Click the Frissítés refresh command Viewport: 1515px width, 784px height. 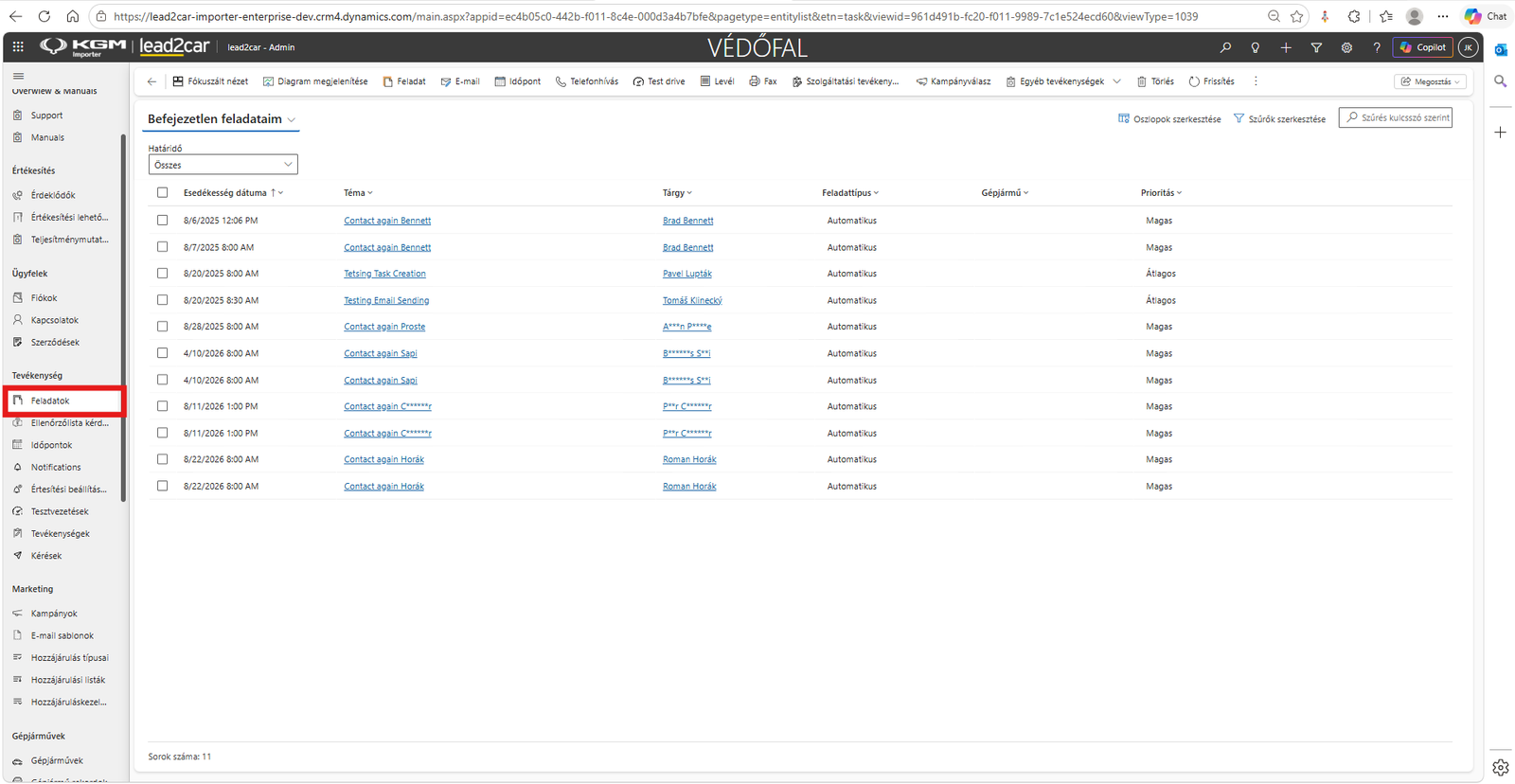click(1212, 81)
